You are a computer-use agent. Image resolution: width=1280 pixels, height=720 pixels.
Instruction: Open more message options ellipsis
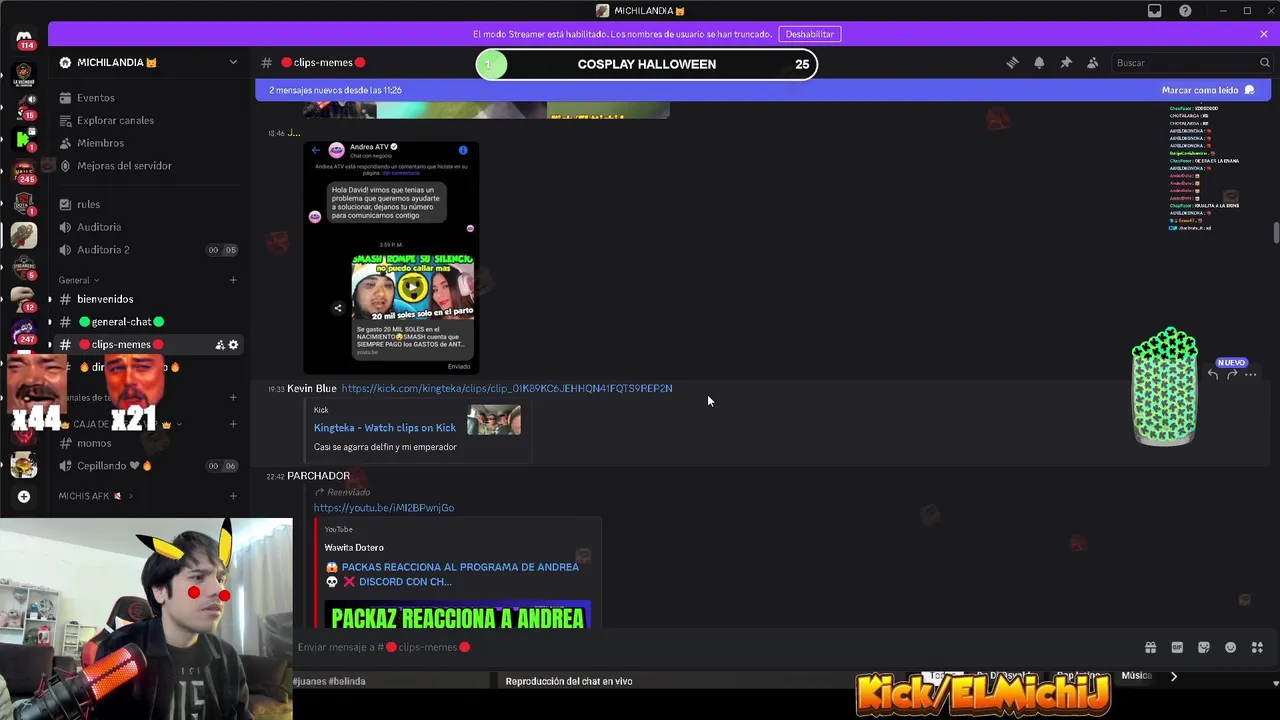point(1250,375)
